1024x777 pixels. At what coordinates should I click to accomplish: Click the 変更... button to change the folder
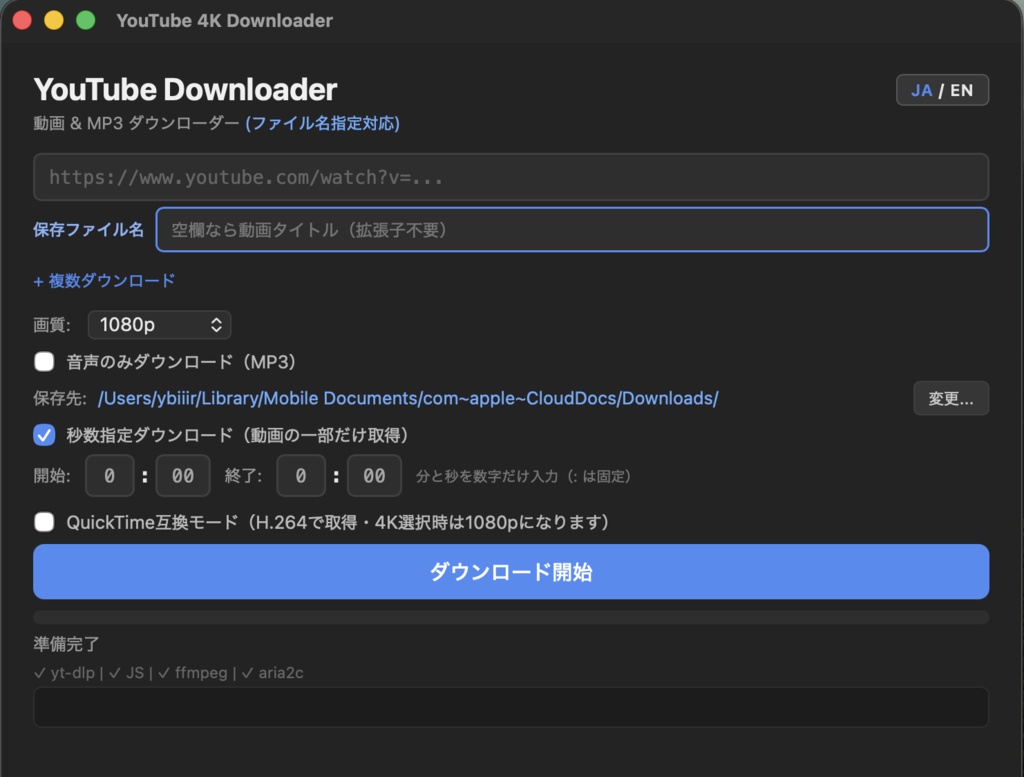pyautogui.click(x=951, y=398)
